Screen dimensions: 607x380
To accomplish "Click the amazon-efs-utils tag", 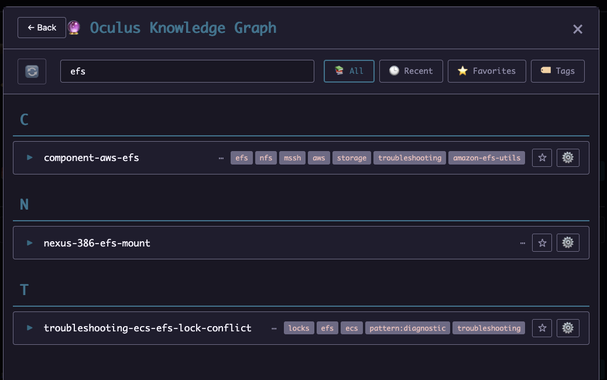I will (487, 158).
